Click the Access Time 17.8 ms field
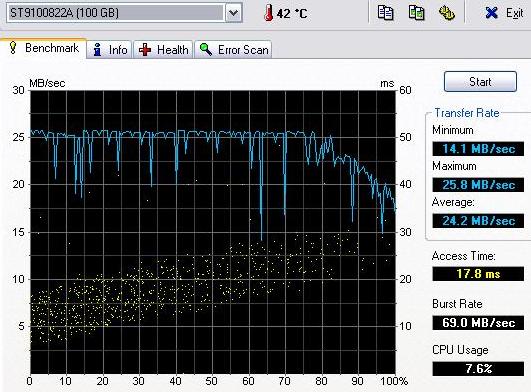Screen dimensions: 531x392 coord(478,274)
